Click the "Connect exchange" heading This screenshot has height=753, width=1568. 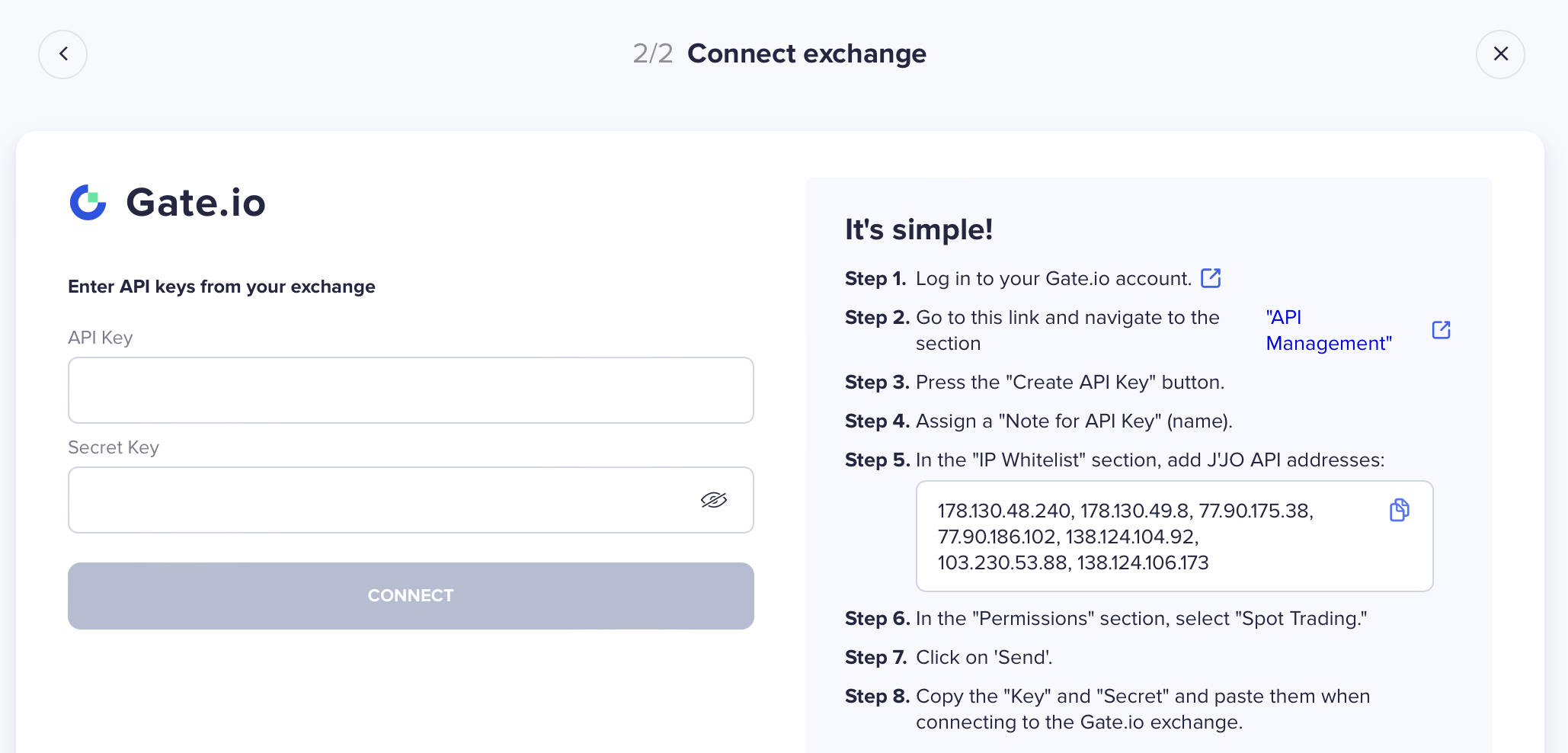(x=807, y=54)
